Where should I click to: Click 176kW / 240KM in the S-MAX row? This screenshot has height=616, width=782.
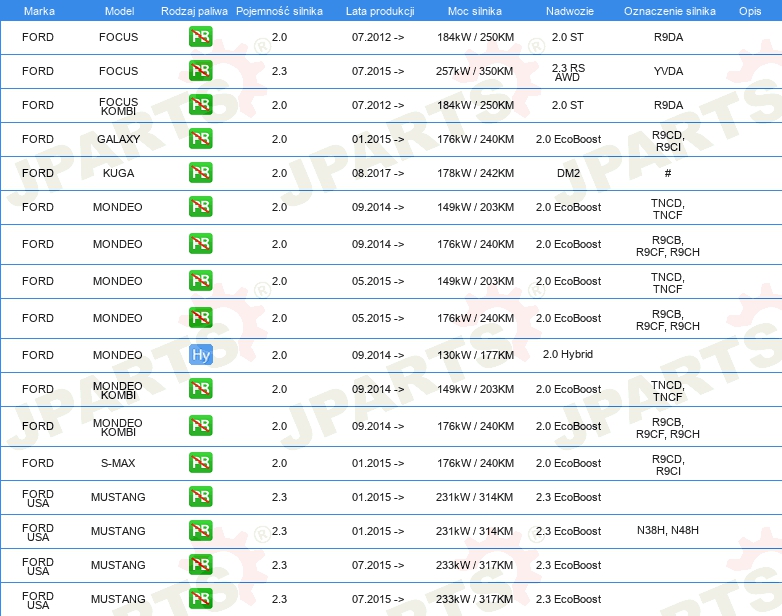(475, 463)
